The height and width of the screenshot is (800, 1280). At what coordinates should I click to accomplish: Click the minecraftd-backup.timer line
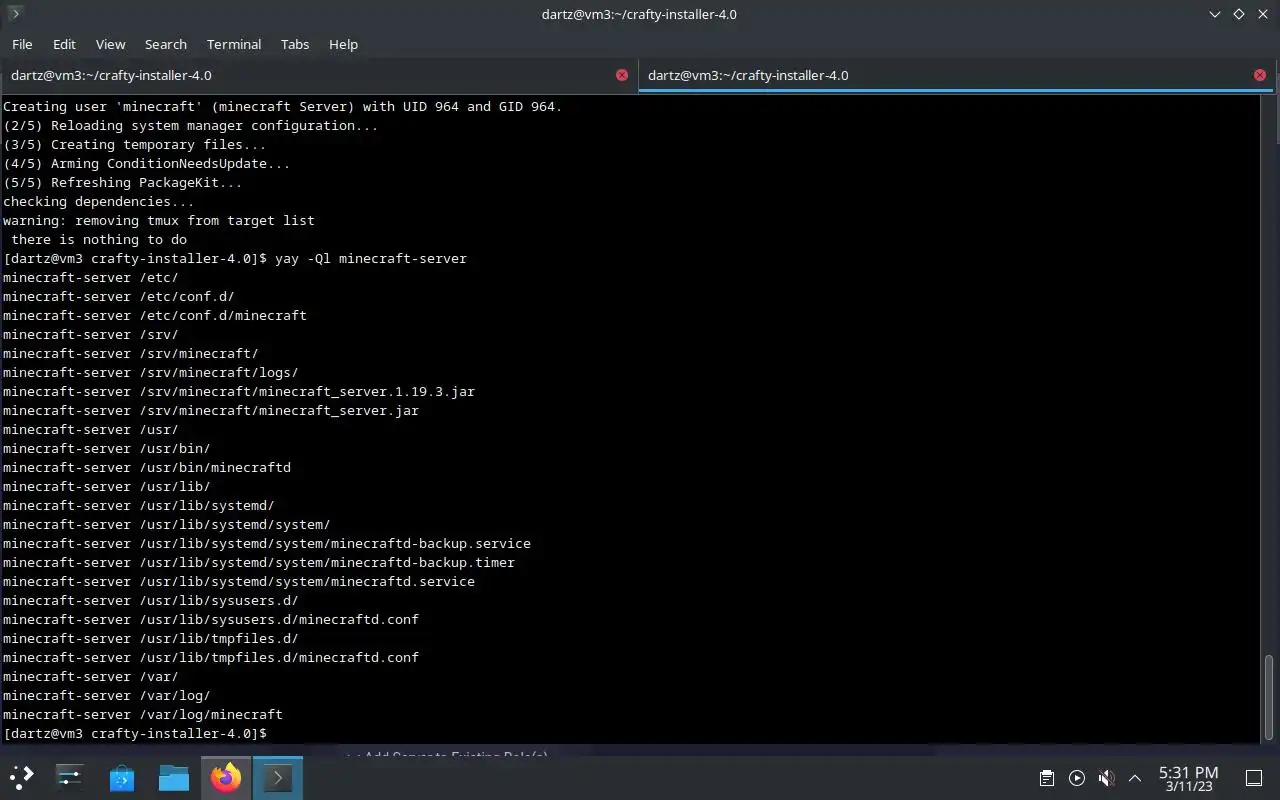point(259,562)
